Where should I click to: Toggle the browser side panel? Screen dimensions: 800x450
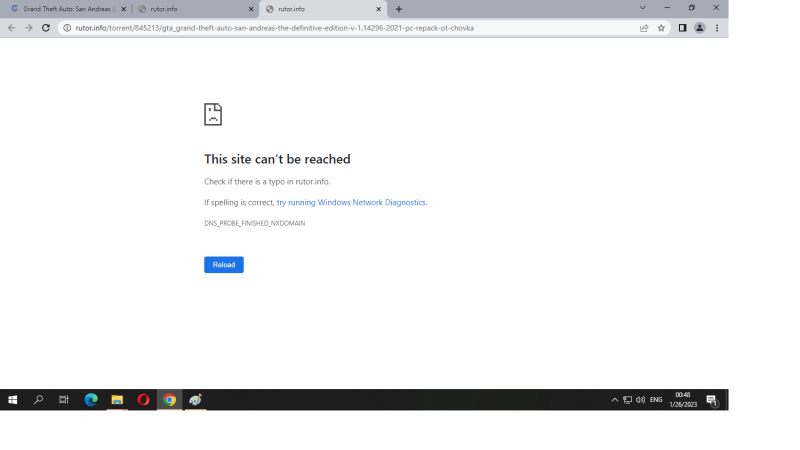point(682,28)
